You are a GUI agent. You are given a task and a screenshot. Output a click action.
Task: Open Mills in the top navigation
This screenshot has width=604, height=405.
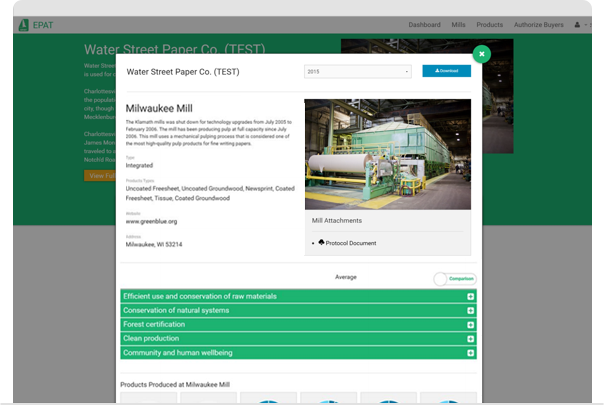tap(458, 25)
